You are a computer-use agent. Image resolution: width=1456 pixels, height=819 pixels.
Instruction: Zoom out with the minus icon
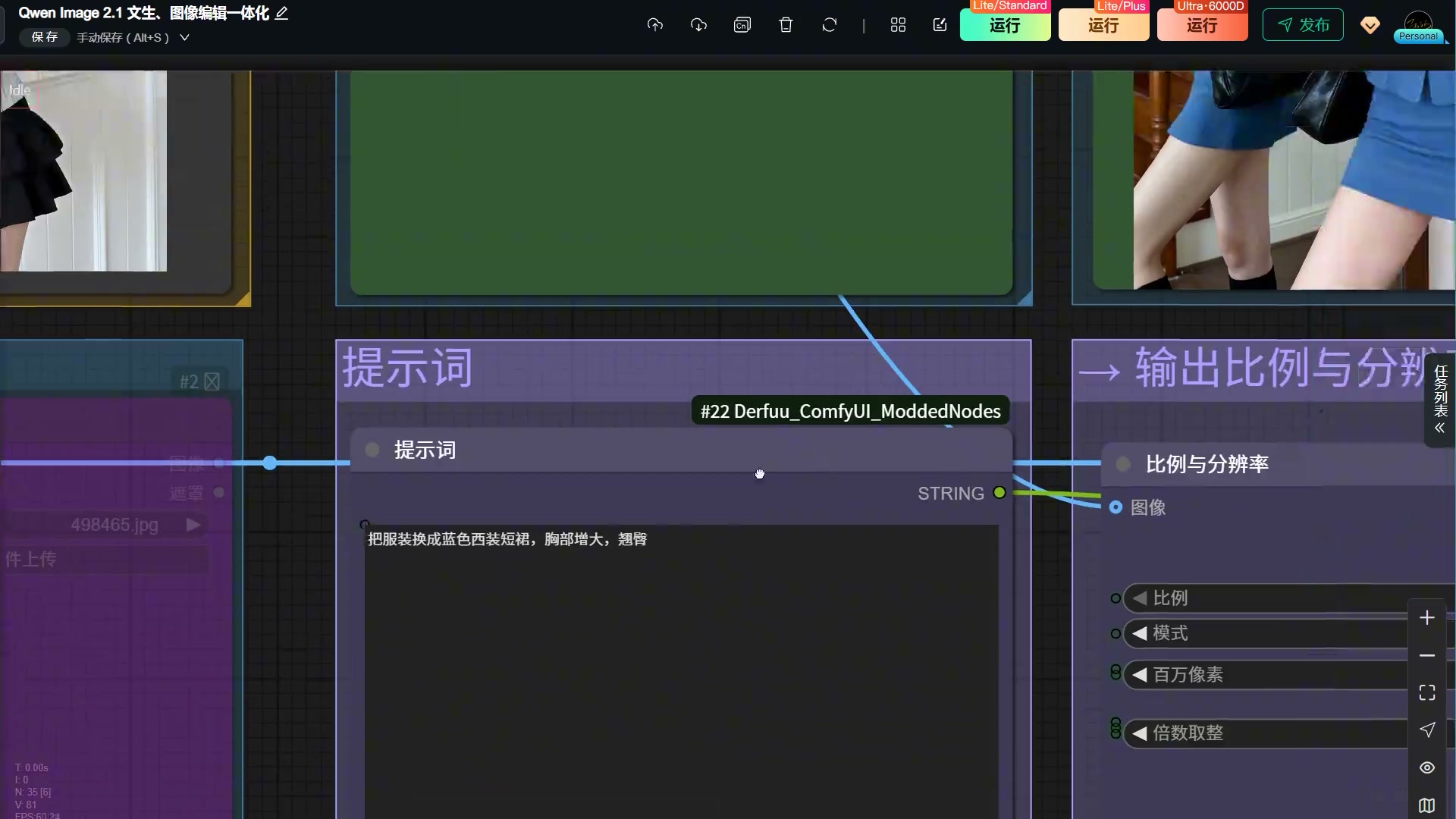click(x=1427, y=655)
